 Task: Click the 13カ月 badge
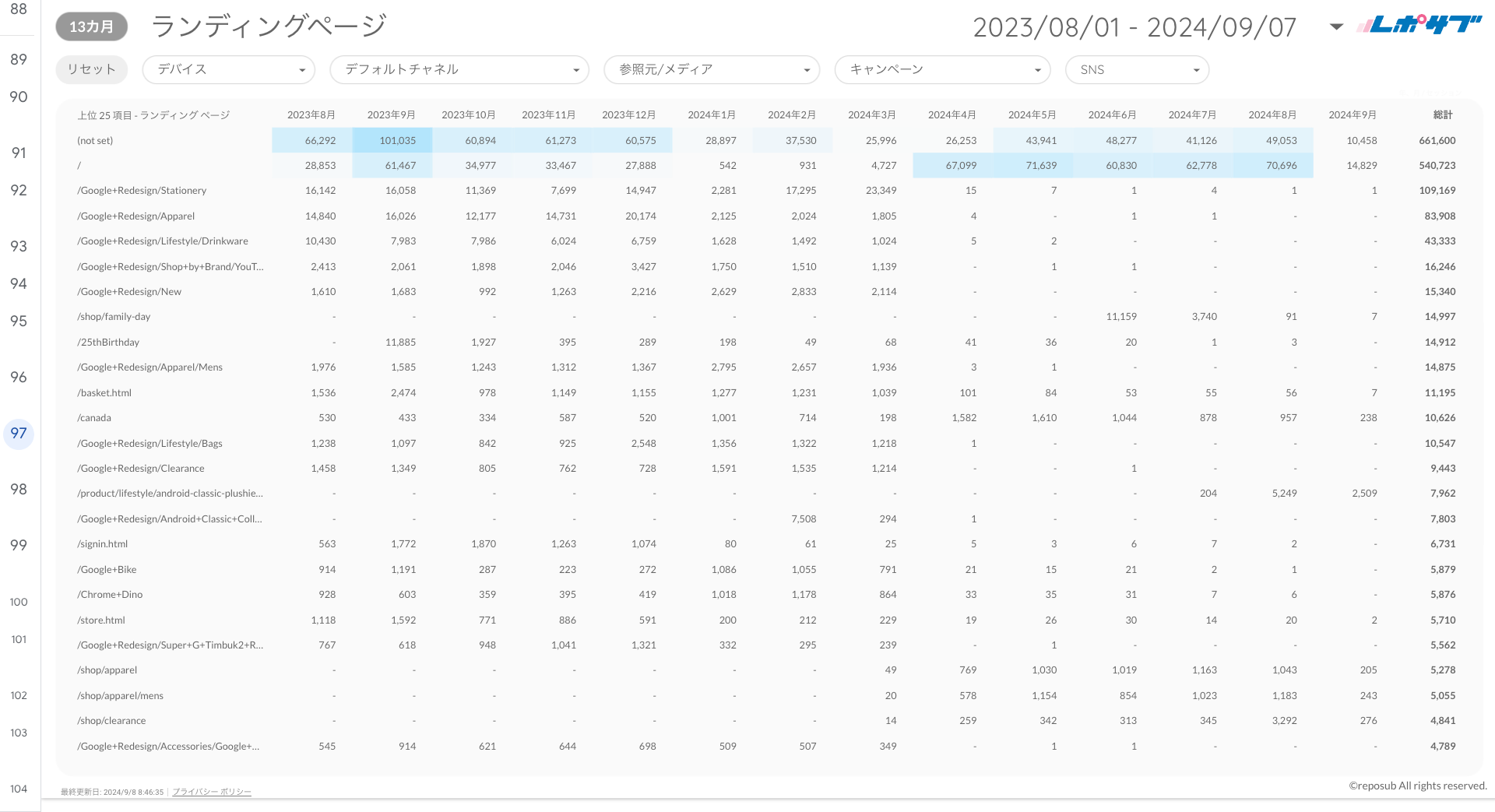pyautogui.click(x=91, y=26)
